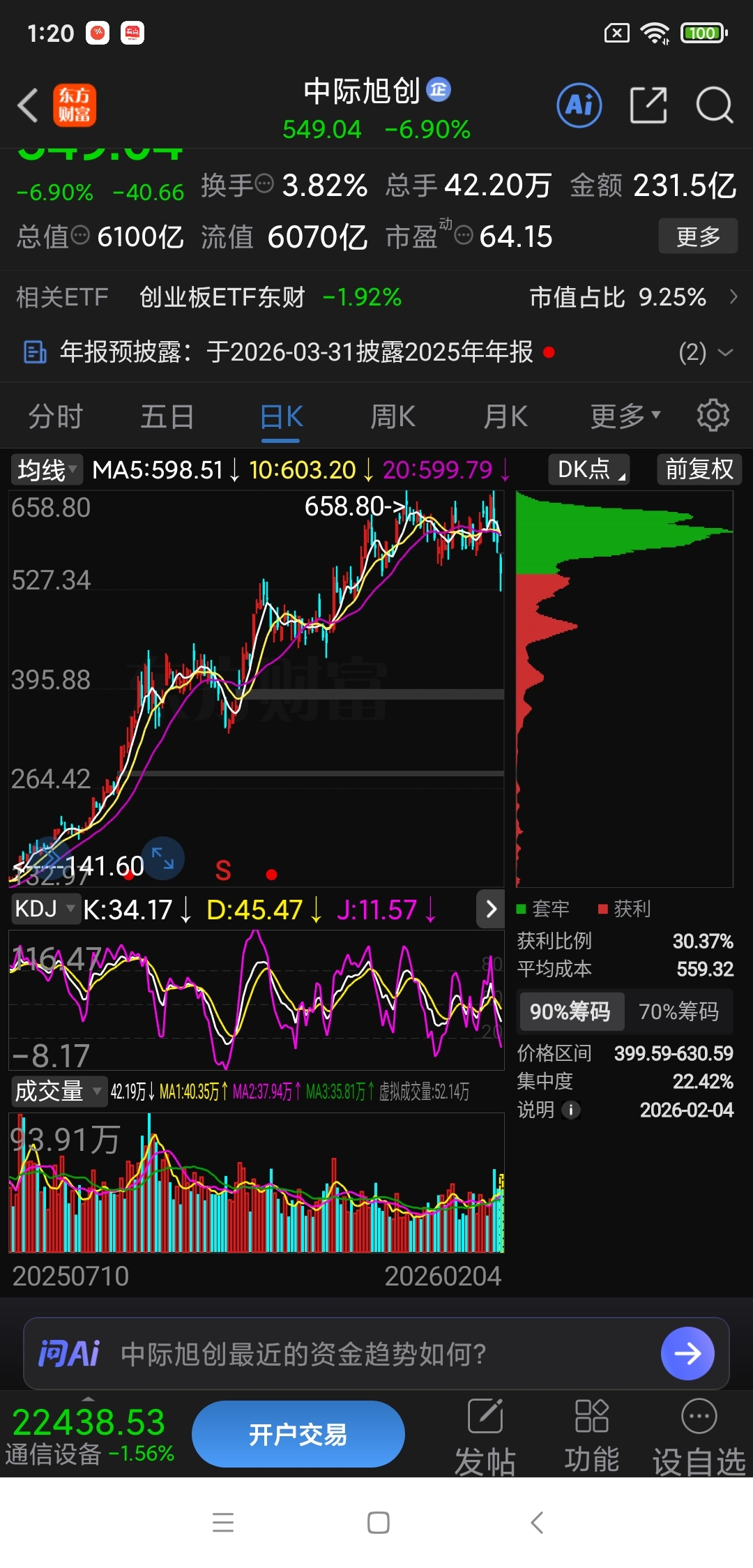Tap 设自选 add watchlist icon
This screenshot has height=1568, width=753.
coord(699,1437)
